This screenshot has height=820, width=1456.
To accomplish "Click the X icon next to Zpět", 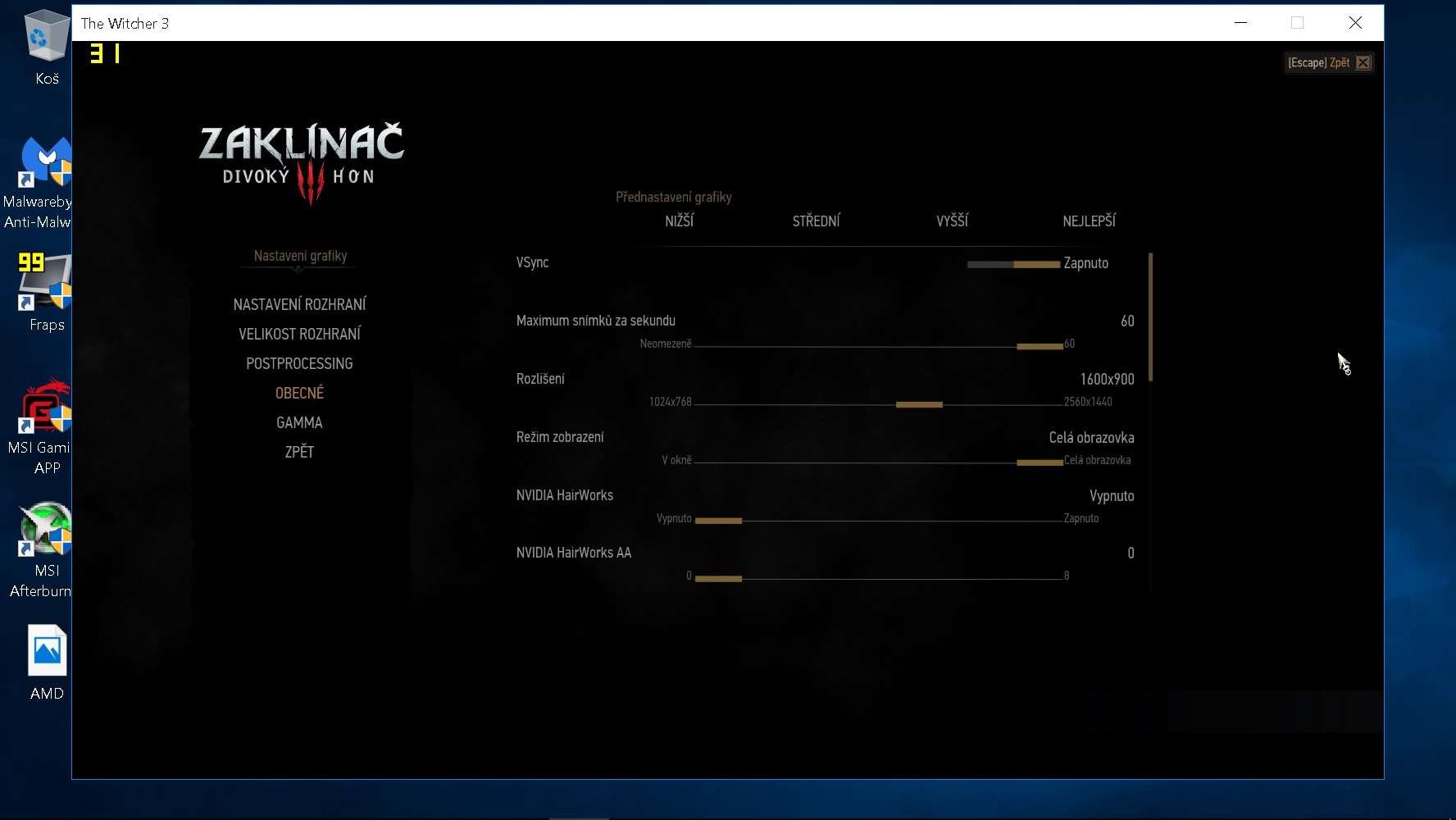I will (x=1363, y=62).
